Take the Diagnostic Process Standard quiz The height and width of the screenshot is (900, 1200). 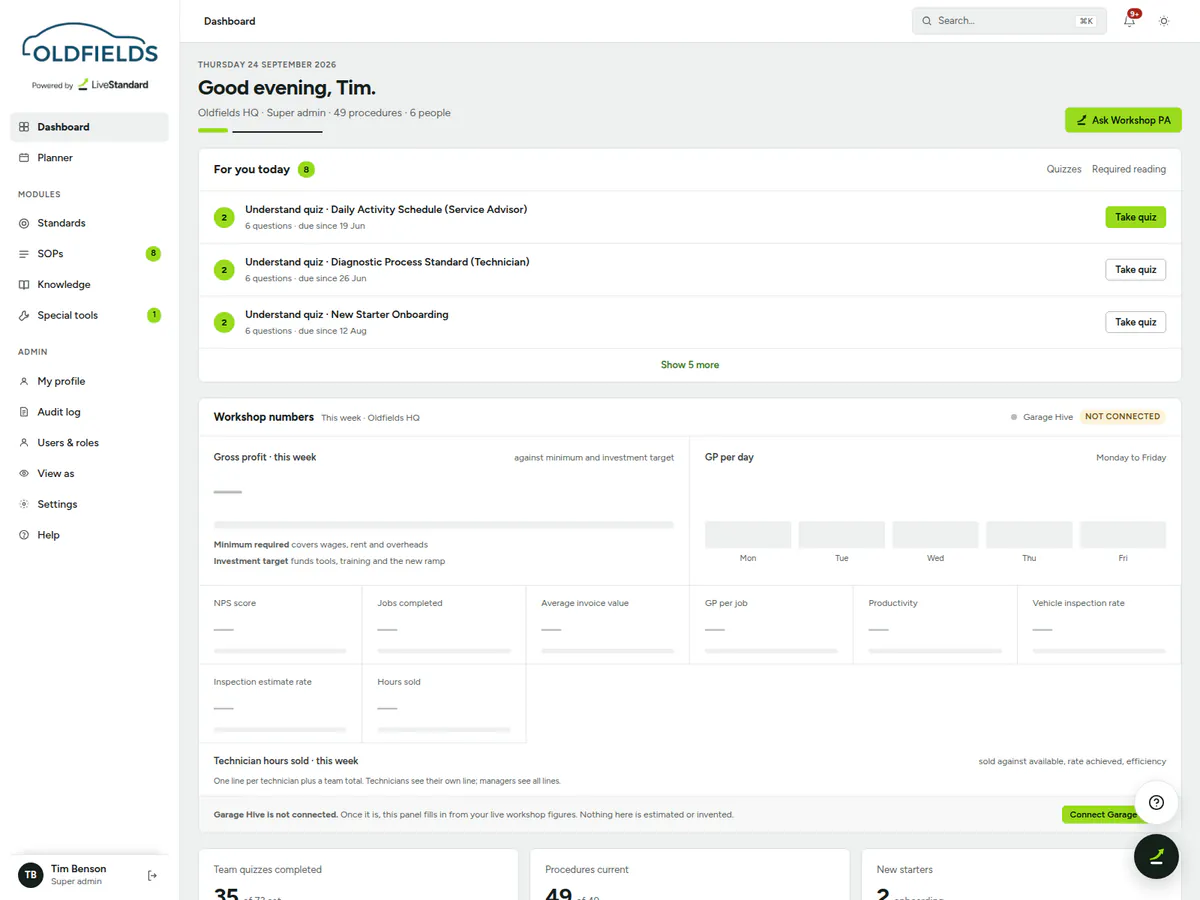[x=1135, y=270]
